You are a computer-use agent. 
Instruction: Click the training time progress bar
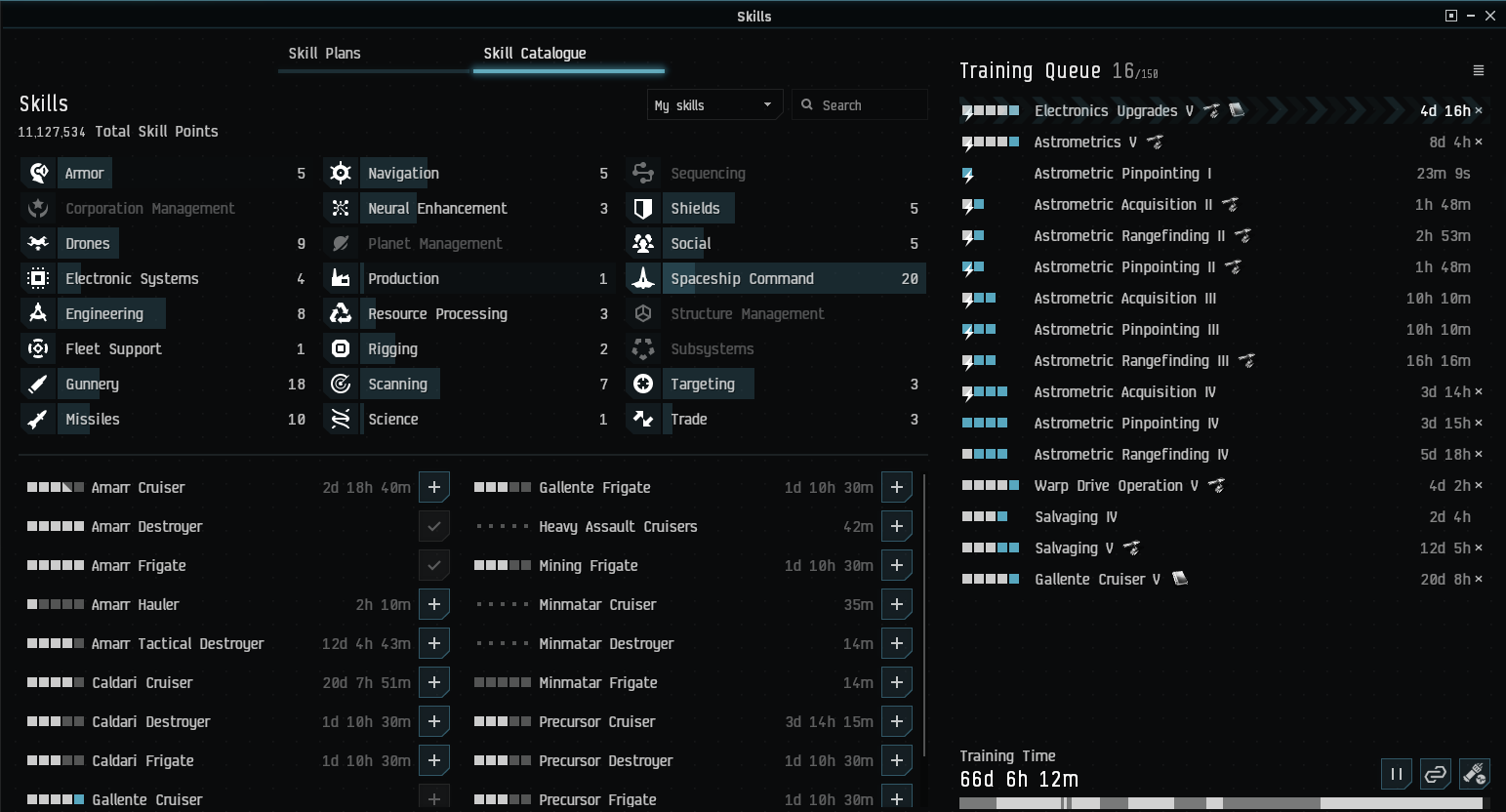1221,803
